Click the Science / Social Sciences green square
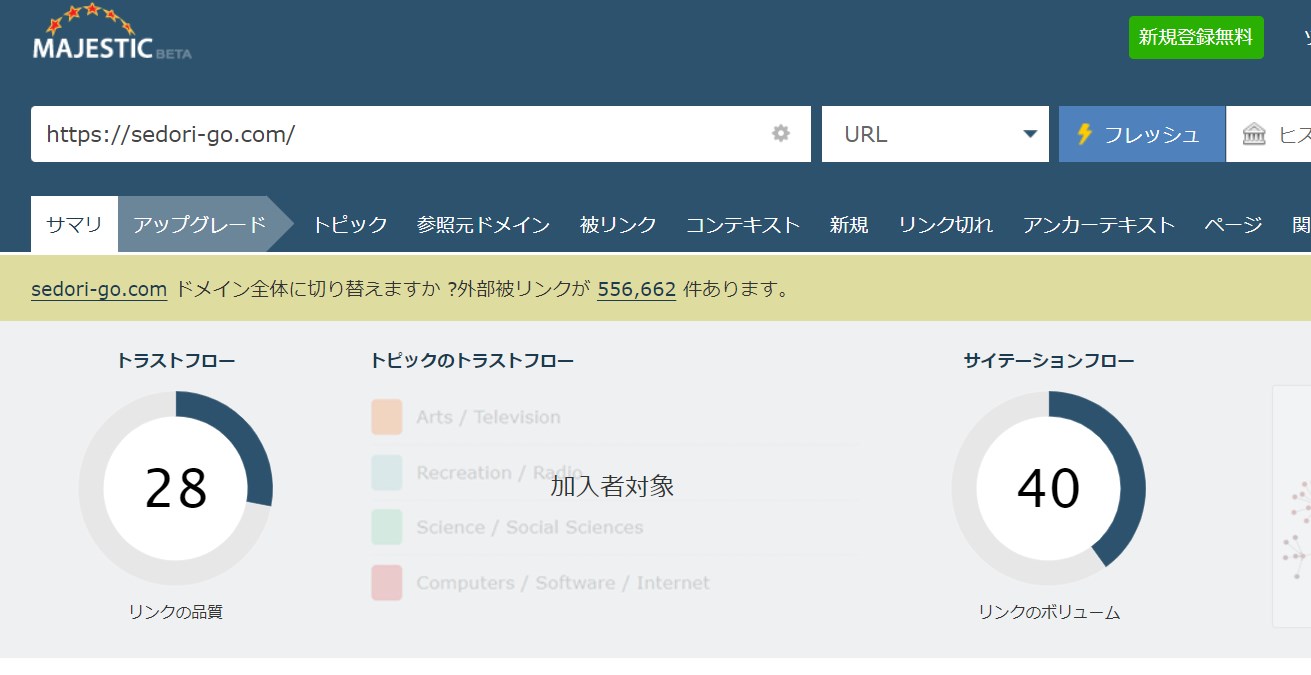 point(387,527)
